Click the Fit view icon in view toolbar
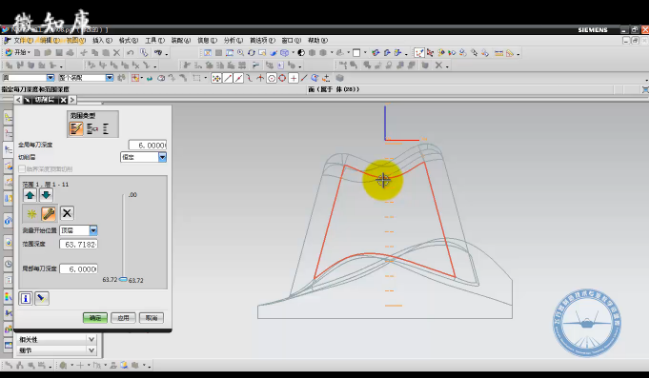The height and width of the screenshot is (378, 649). 207,53
